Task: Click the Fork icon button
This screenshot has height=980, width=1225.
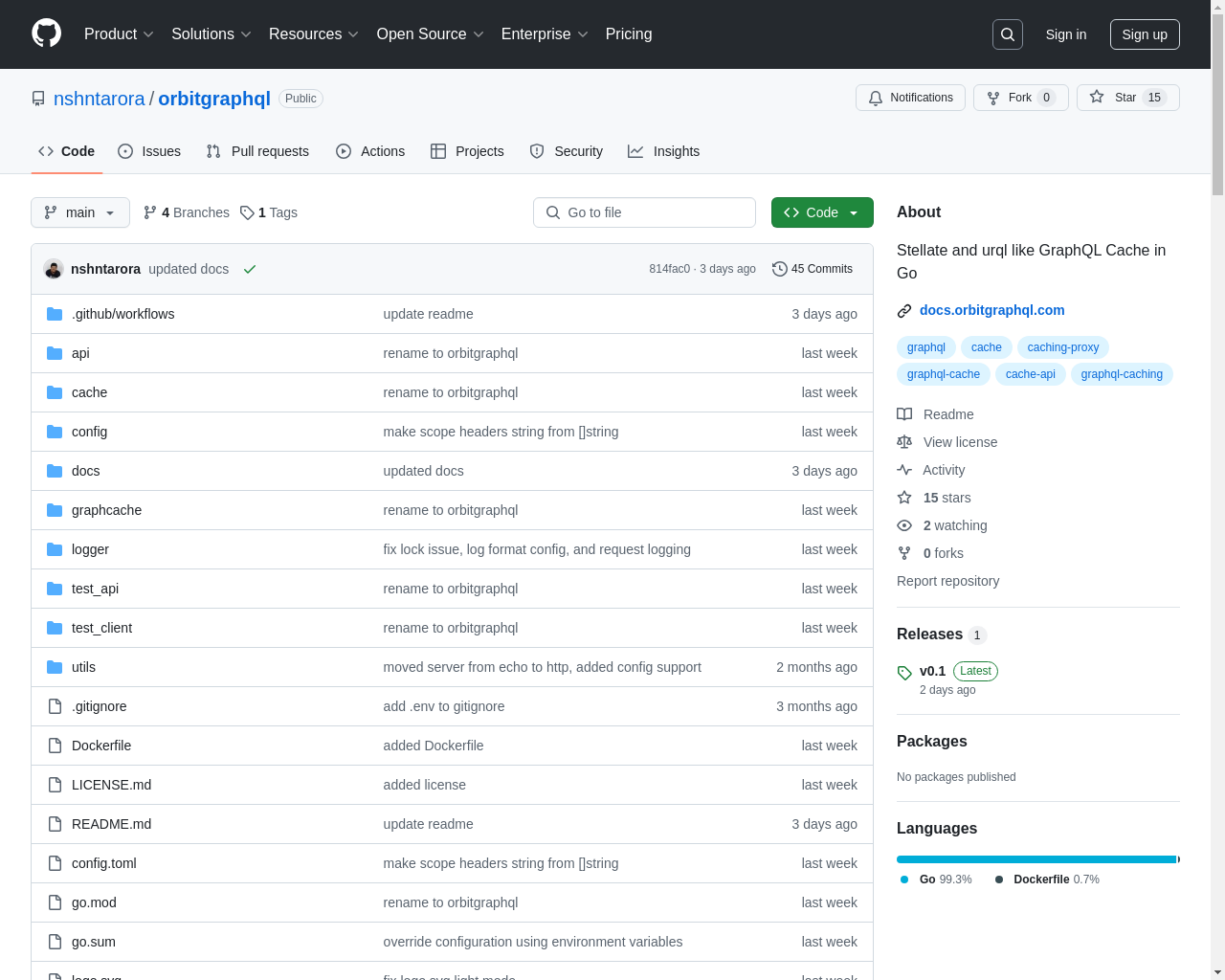Action: click(993, 98)
